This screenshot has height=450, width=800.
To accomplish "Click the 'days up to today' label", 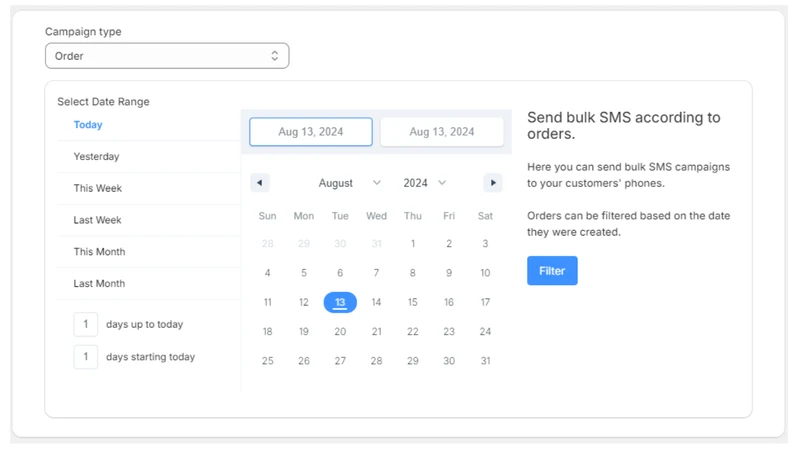I will coord(144,324).
